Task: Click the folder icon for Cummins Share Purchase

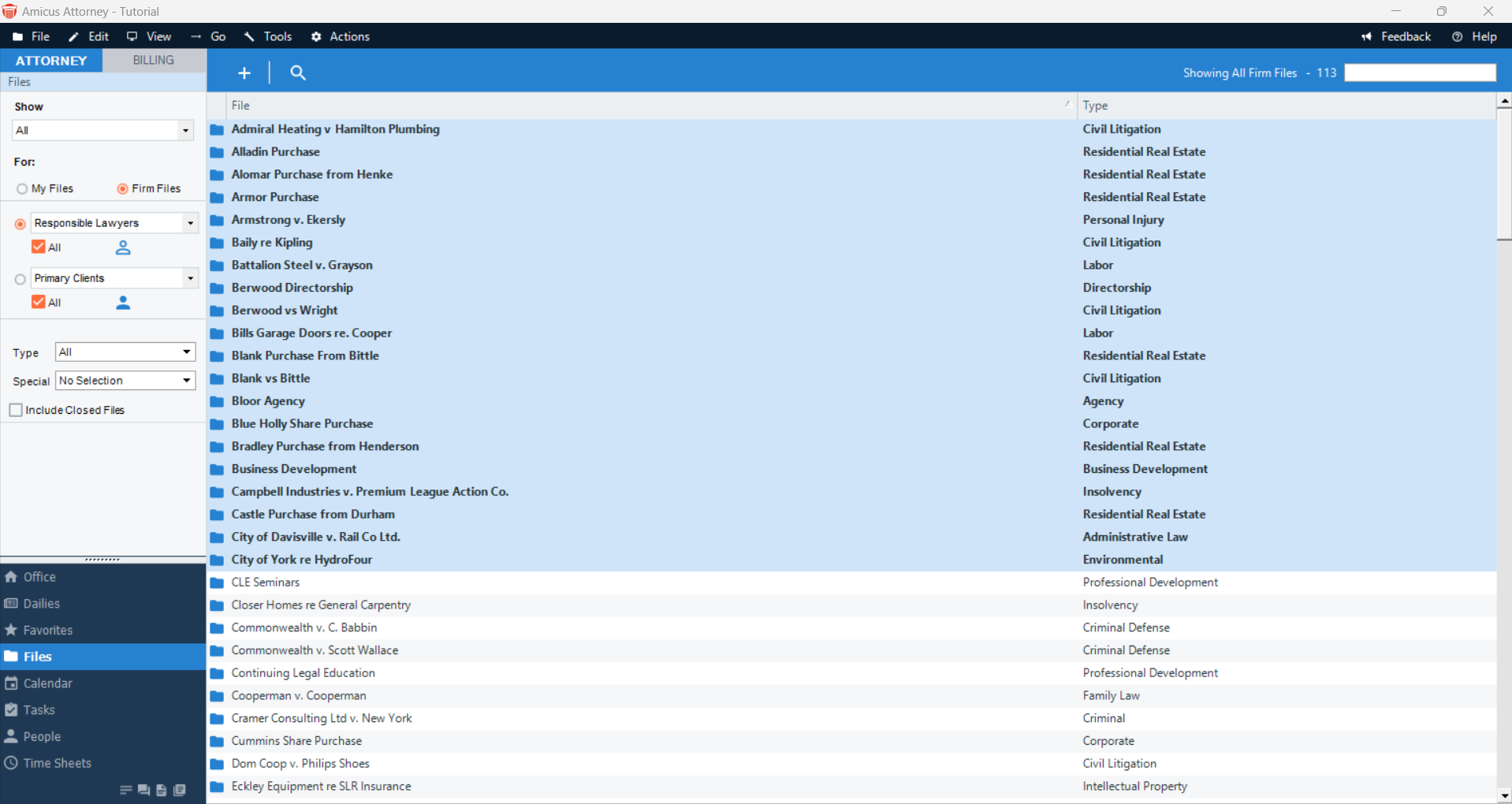Action: [x=217, y=741]
